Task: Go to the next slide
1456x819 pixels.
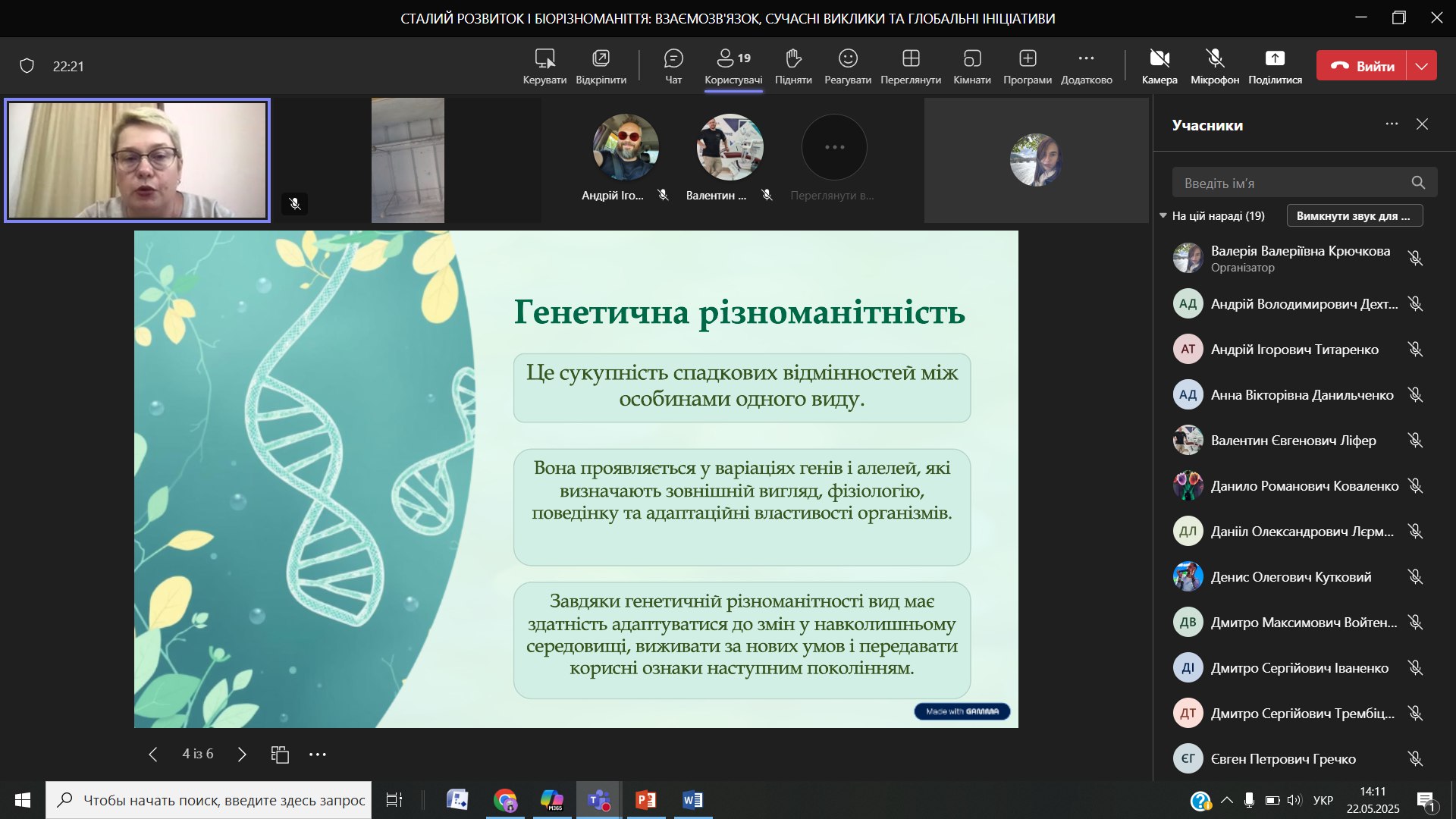Action: click(242, 755)
